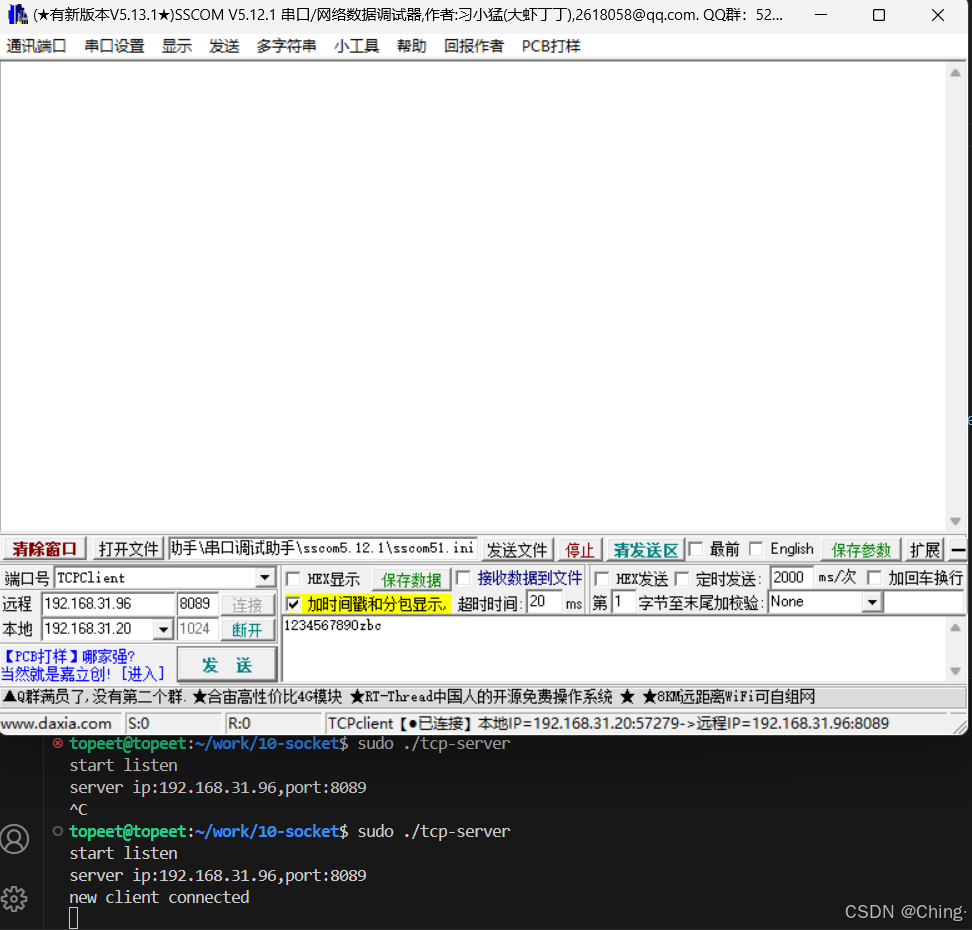Open 帮助 menu
This screenshot has height=930, width=972.
(x=412, y=46)
